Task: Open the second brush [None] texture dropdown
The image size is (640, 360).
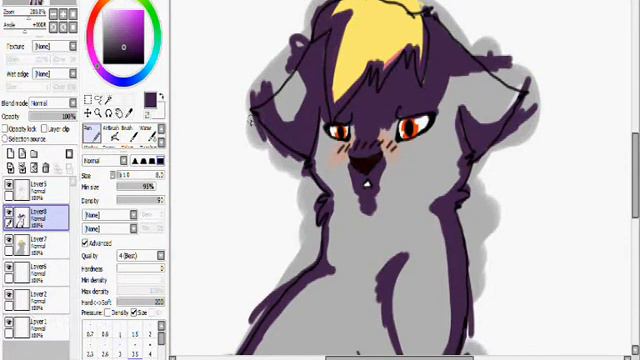Action: pyautogui.click(x=110, y=229)
